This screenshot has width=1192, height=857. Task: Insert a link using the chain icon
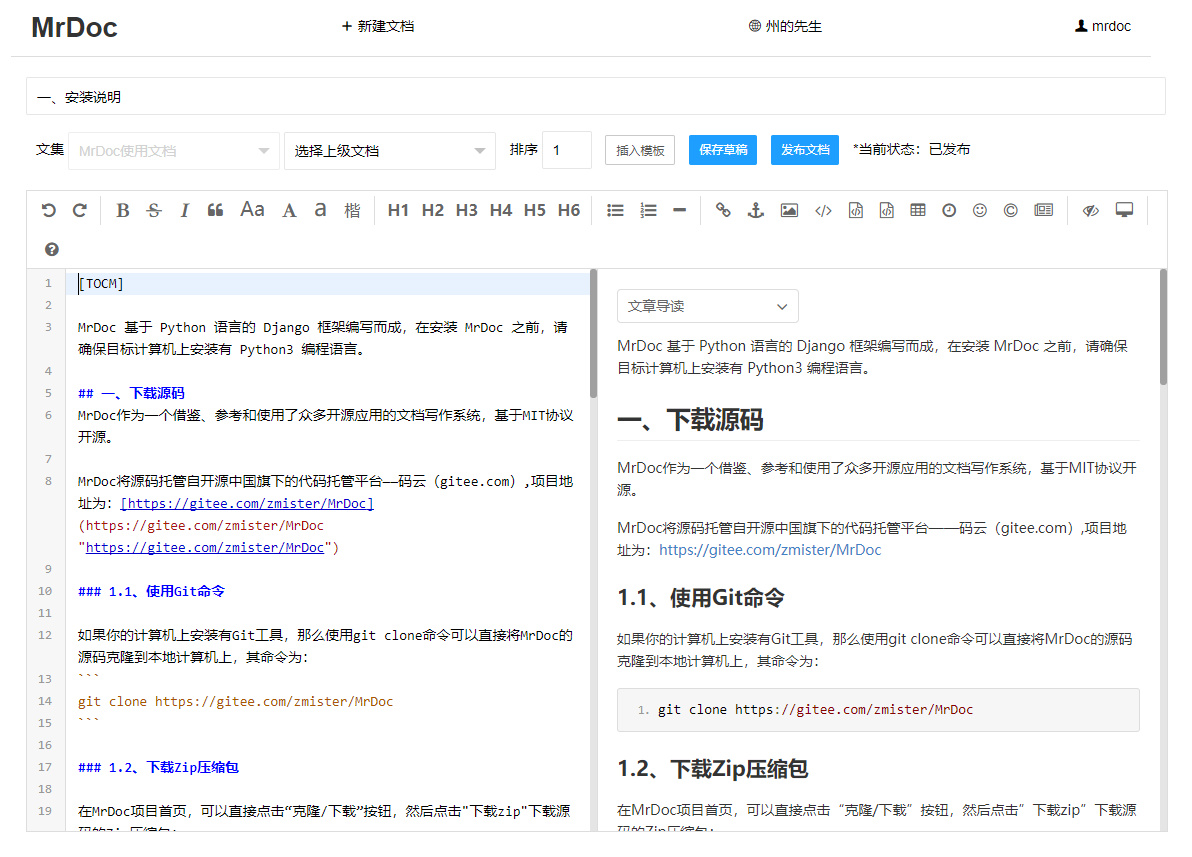pyautogui.click(x=723, y=210)
